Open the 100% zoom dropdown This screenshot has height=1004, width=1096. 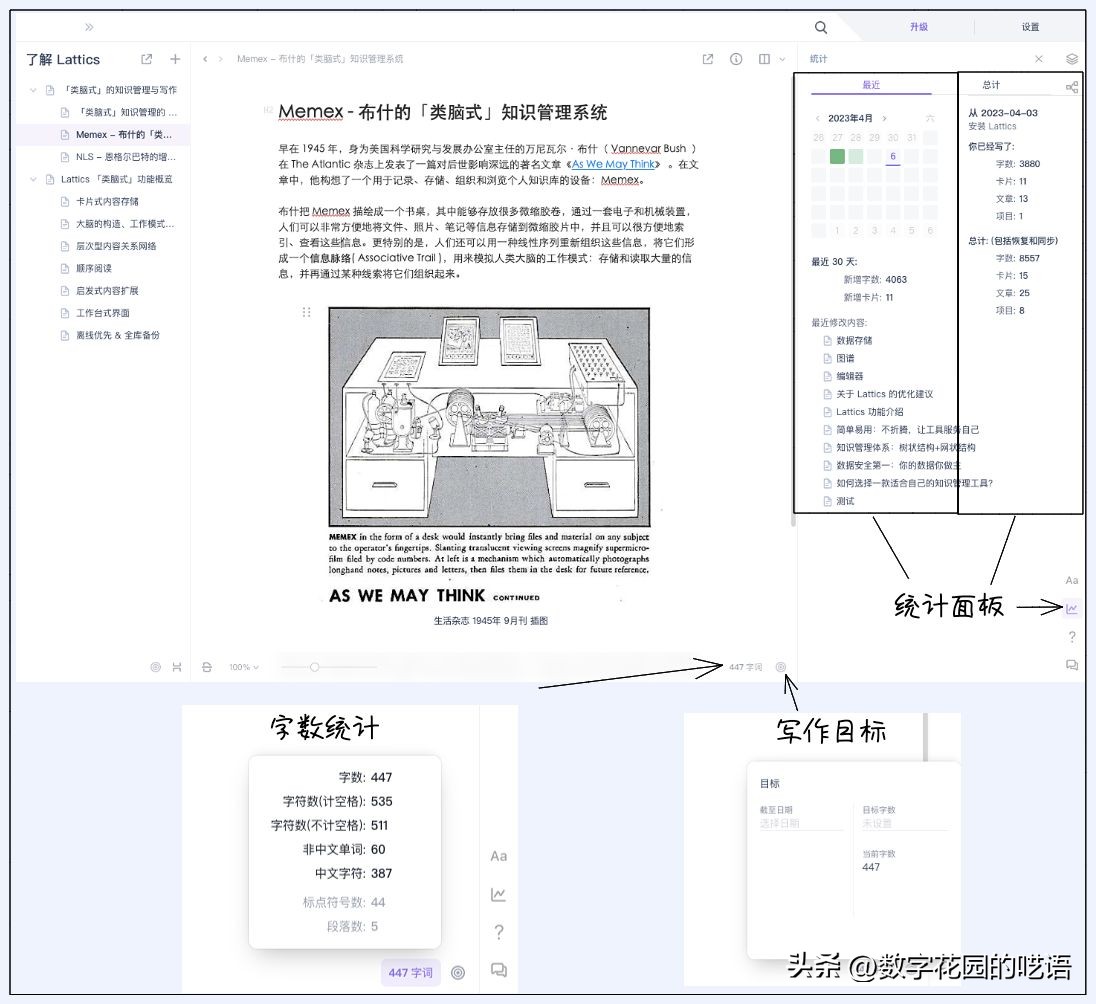click(244, 668)
